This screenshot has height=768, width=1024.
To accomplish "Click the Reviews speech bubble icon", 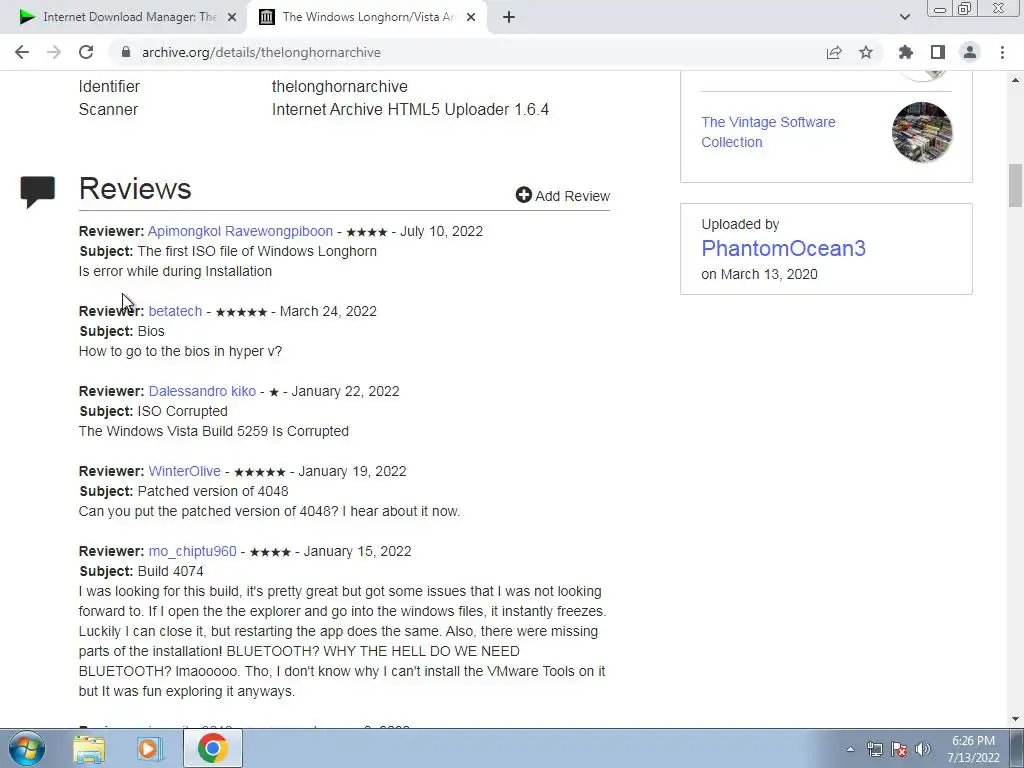I will click(x=38, y=192).
